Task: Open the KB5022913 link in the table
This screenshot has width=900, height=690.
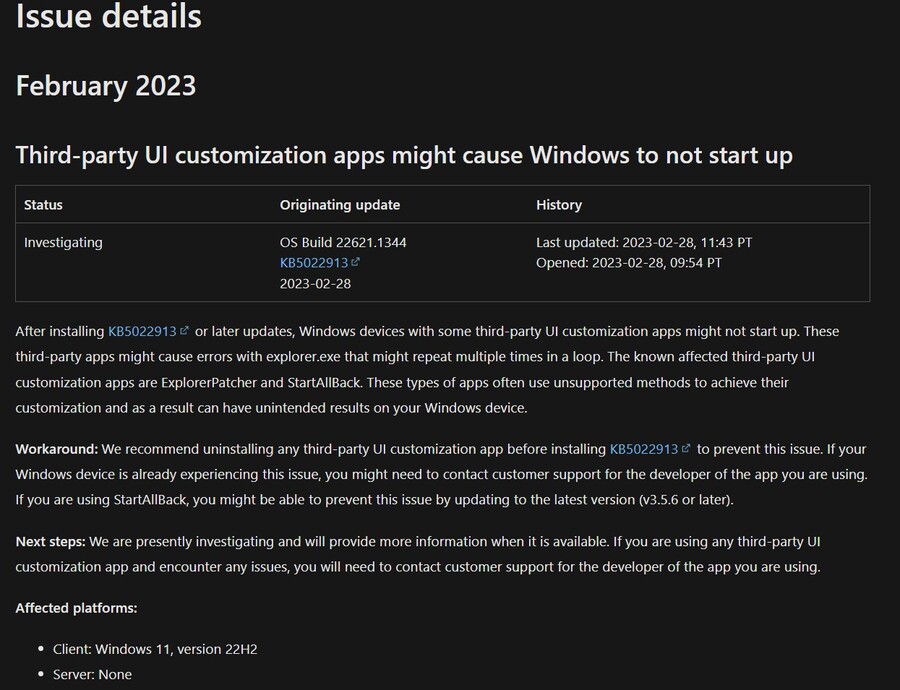Action: [313, 263]
